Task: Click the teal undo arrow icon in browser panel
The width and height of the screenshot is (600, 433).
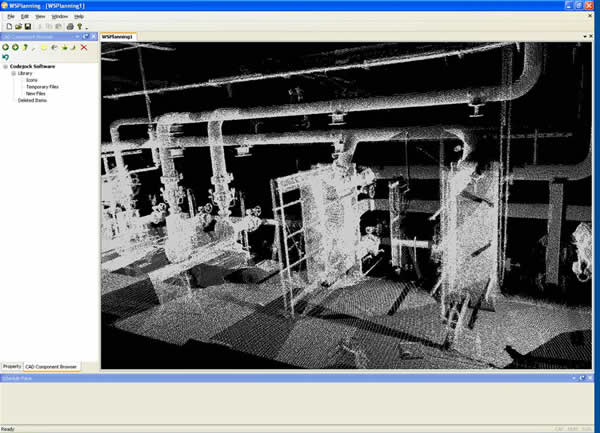Action: (x=6, y=57)
